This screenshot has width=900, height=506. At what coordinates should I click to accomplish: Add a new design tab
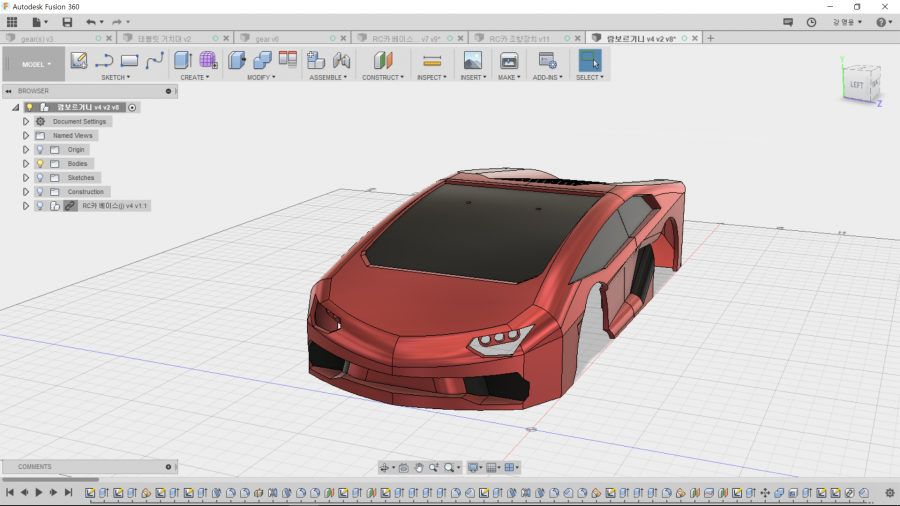[711, 38]
